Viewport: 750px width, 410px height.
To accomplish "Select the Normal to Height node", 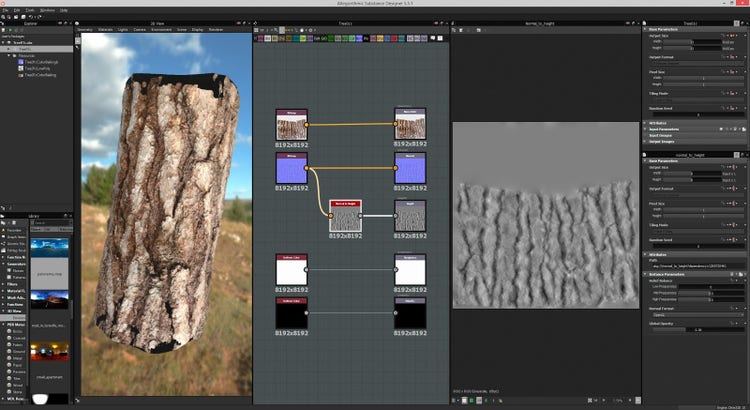I will pos(345,217).
